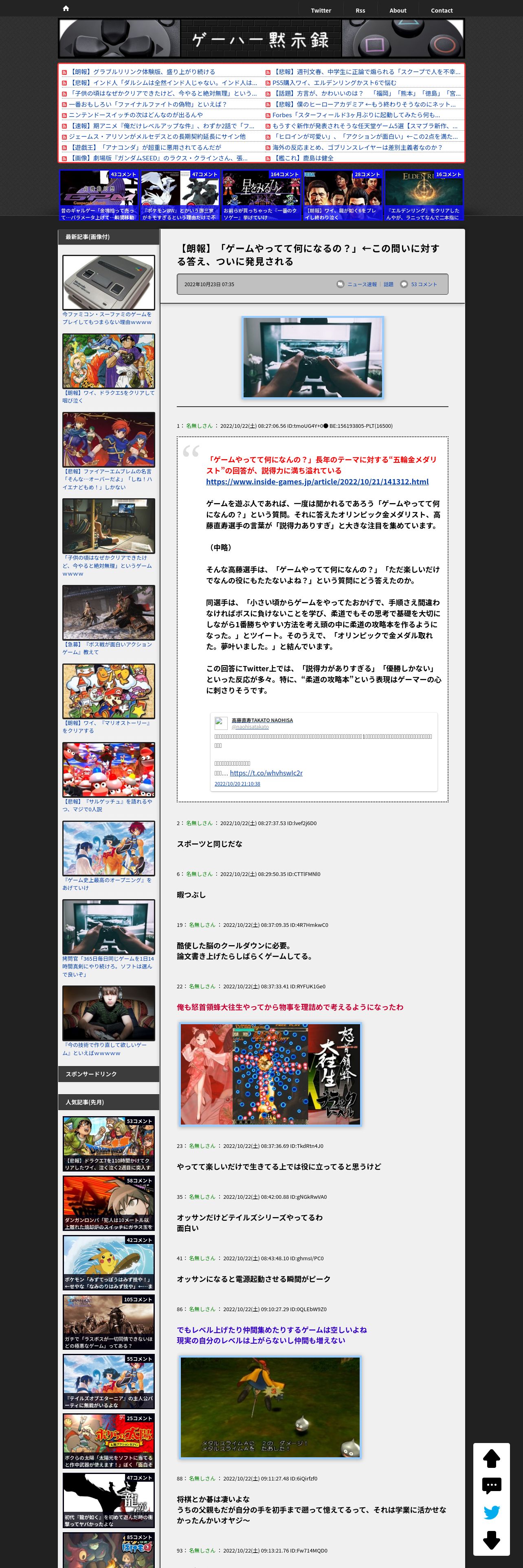Open 【悲報】ファイアーエムブレムの名言 sidebar link
The height and width of the screenshot is (1568, 523).
point(107,479)
